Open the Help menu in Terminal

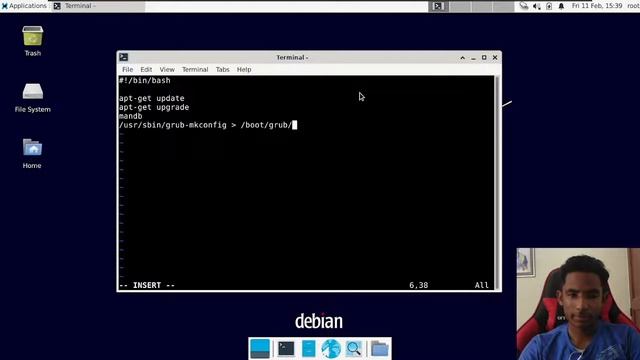pyautogui.click(x=244, y=69)
